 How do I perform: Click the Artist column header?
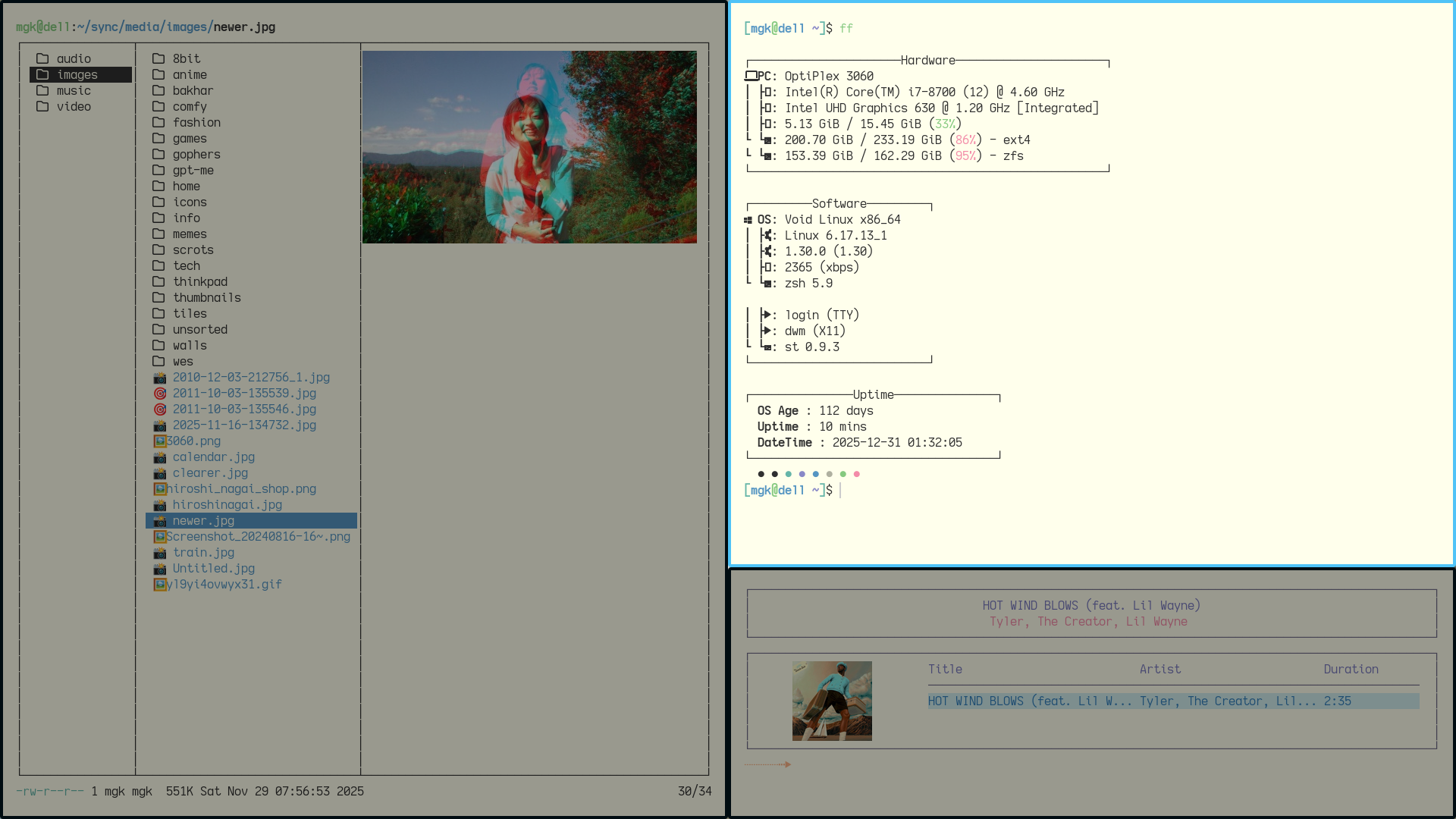(x=1159, y=669)
